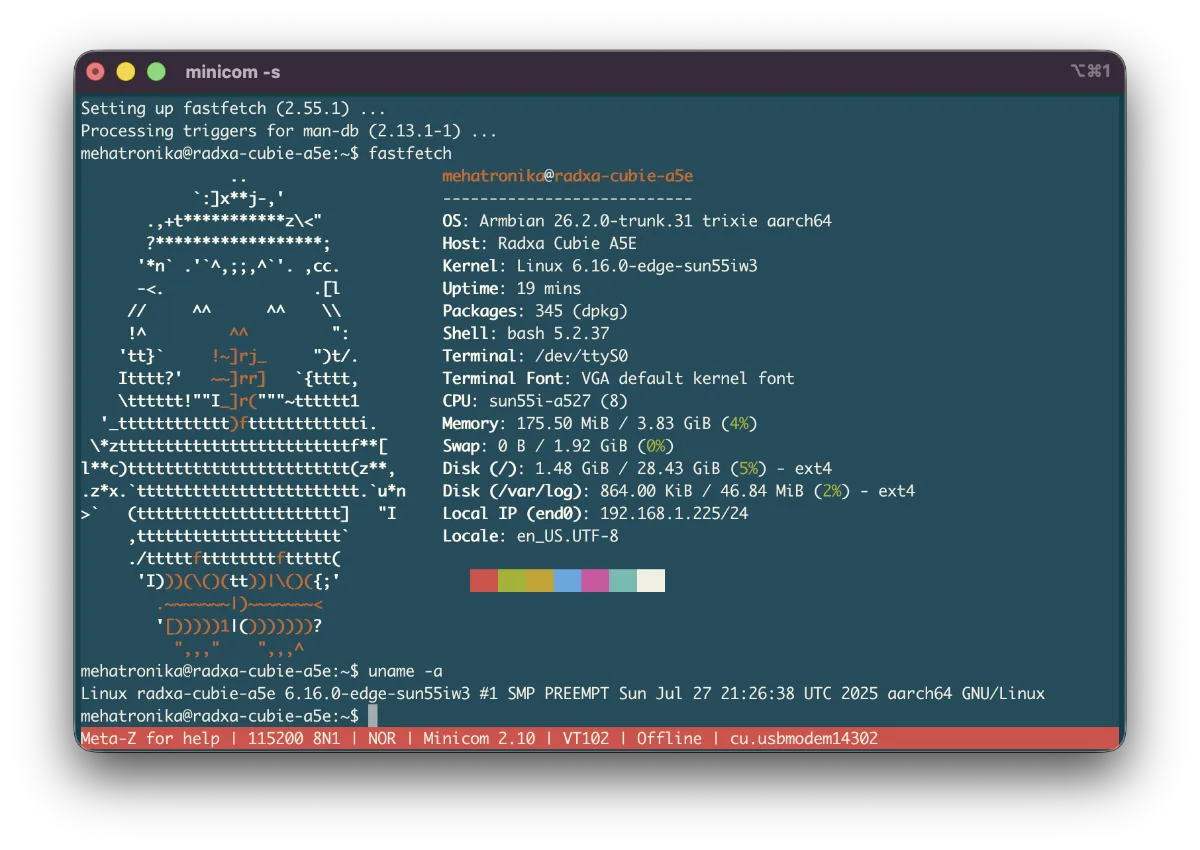Click the Local IP address 192.168.1.225/24

[x=673, y=514]
